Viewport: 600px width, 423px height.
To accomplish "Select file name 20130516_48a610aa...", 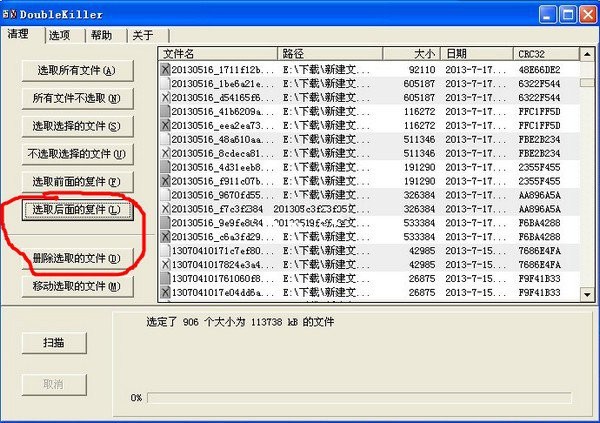I will tap(223, 139).
